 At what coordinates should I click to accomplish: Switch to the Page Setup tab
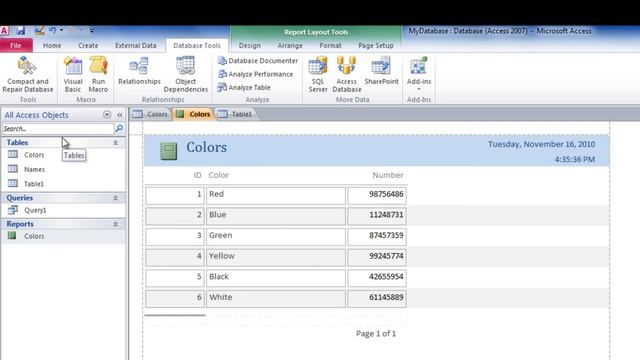click(x=376, y=46)
